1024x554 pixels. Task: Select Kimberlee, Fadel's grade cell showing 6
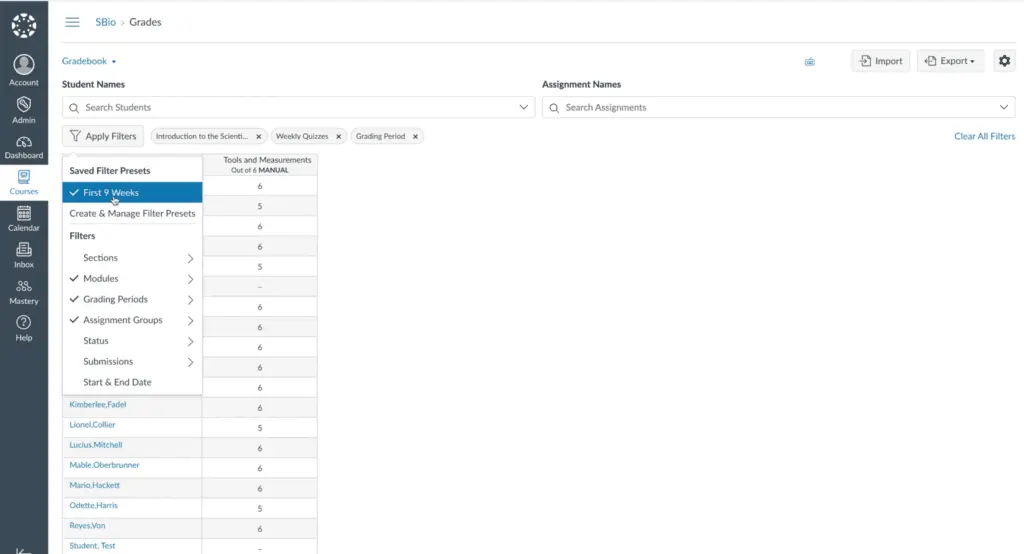click(x=260, y=408)
